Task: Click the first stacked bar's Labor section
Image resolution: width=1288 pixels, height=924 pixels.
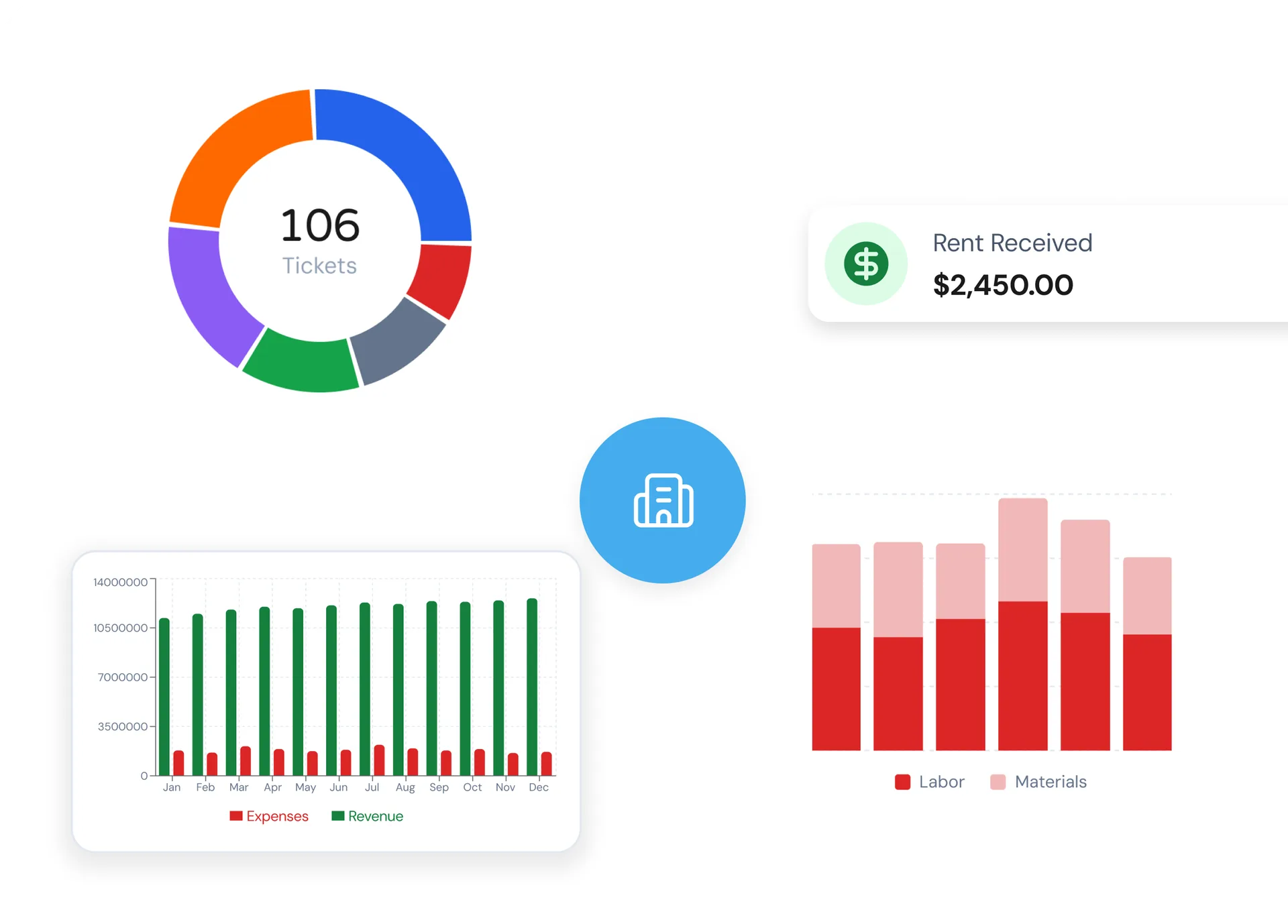Action: click(x=836, y=689)
